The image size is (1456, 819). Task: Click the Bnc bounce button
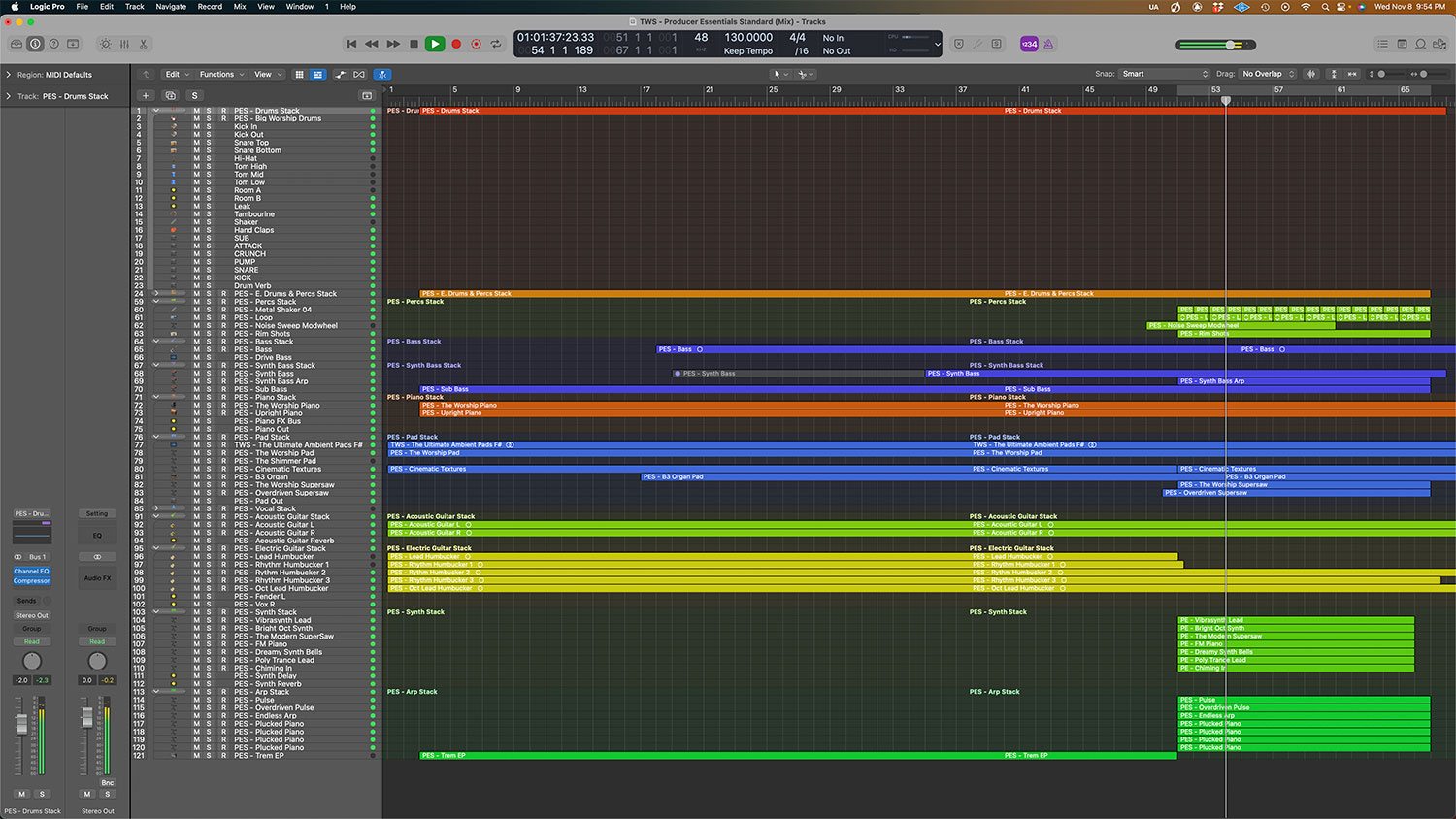click(107, 782)
